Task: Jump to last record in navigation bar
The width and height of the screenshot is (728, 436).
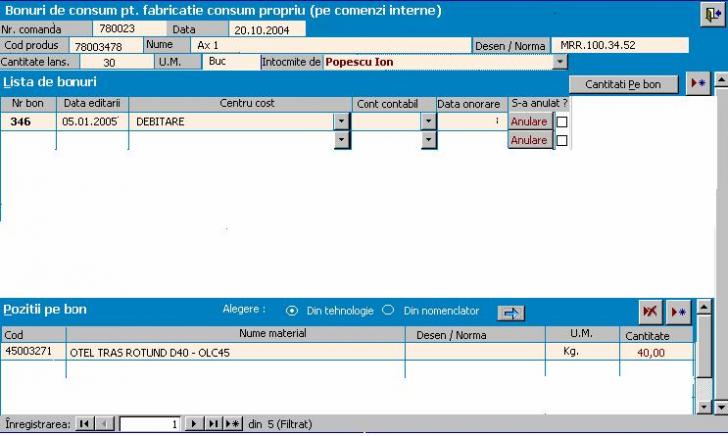Action: point(213,424)
